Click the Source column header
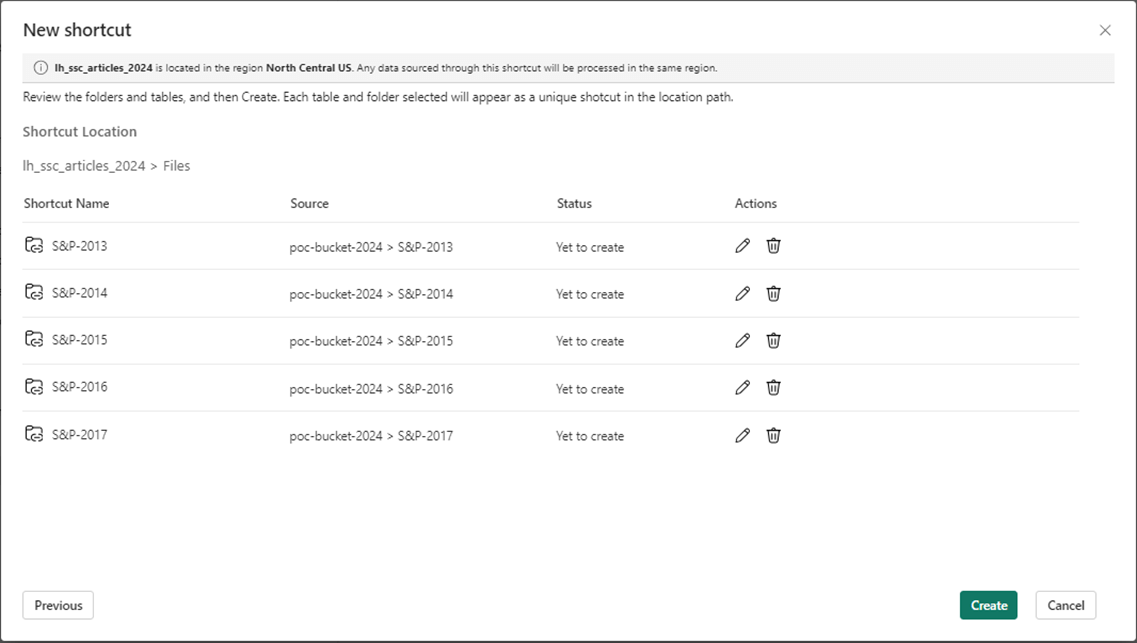 pos(309,203)
